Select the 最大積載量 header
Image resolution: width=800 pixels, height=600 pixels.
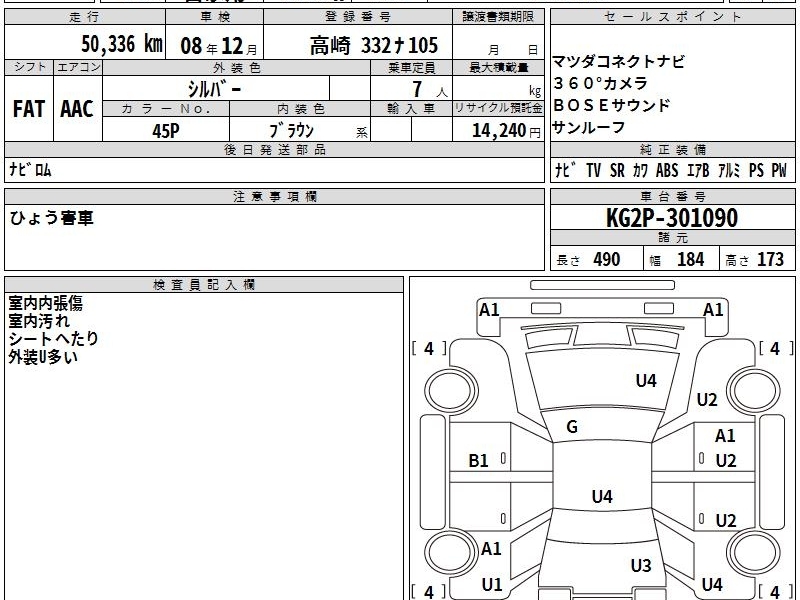pos(498,68)
